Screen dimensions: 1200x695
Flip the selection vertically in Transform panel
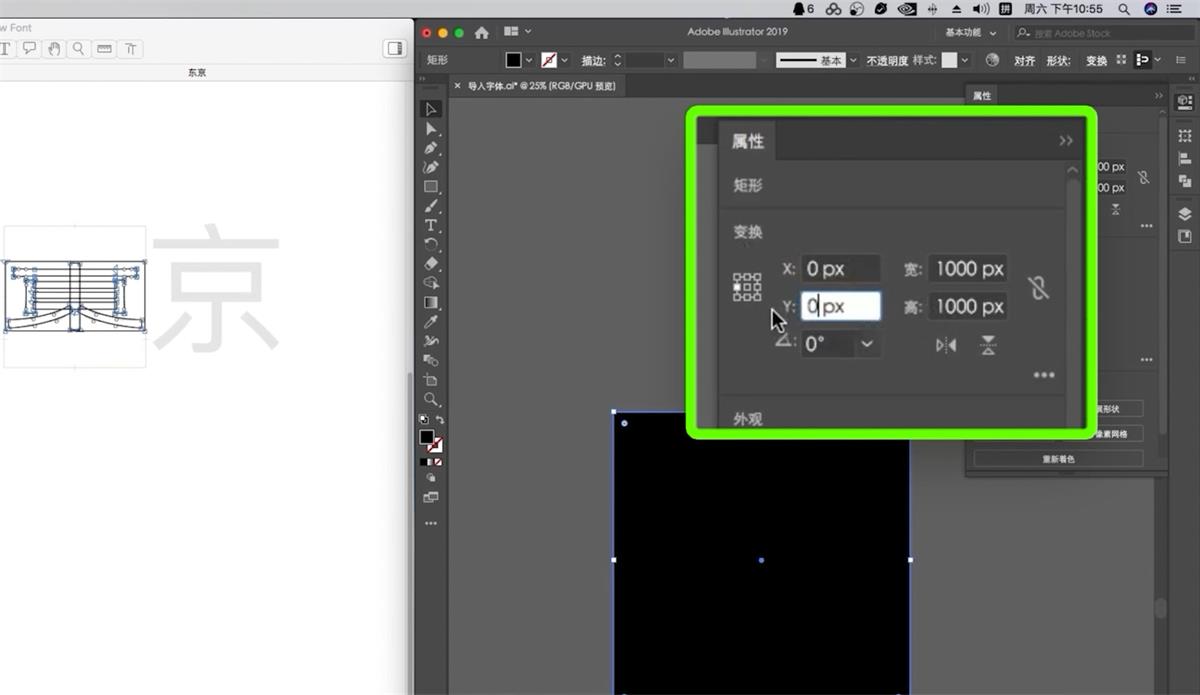tap(987, 345)
